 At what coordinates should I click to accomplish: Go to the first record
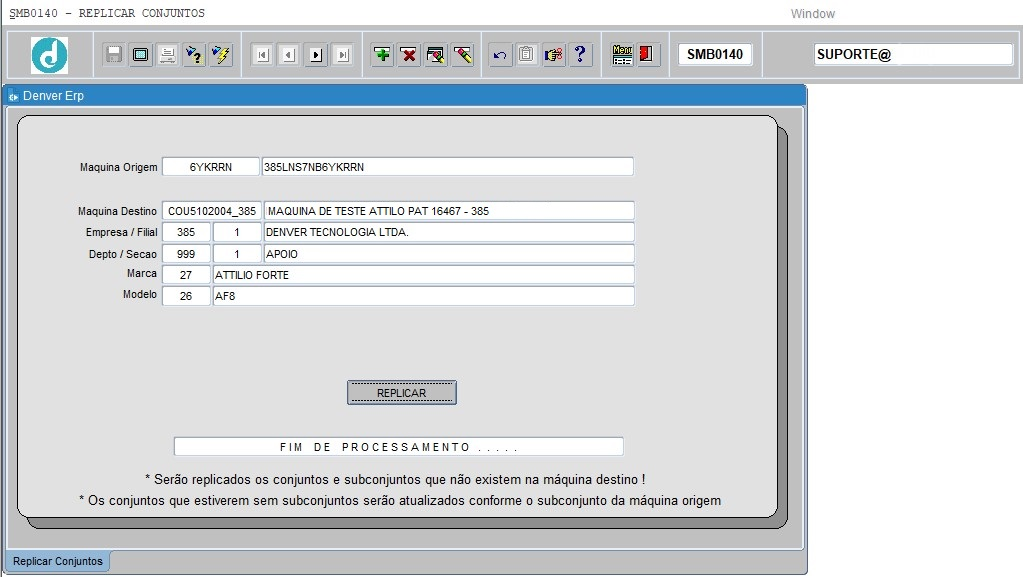[262, 55]
